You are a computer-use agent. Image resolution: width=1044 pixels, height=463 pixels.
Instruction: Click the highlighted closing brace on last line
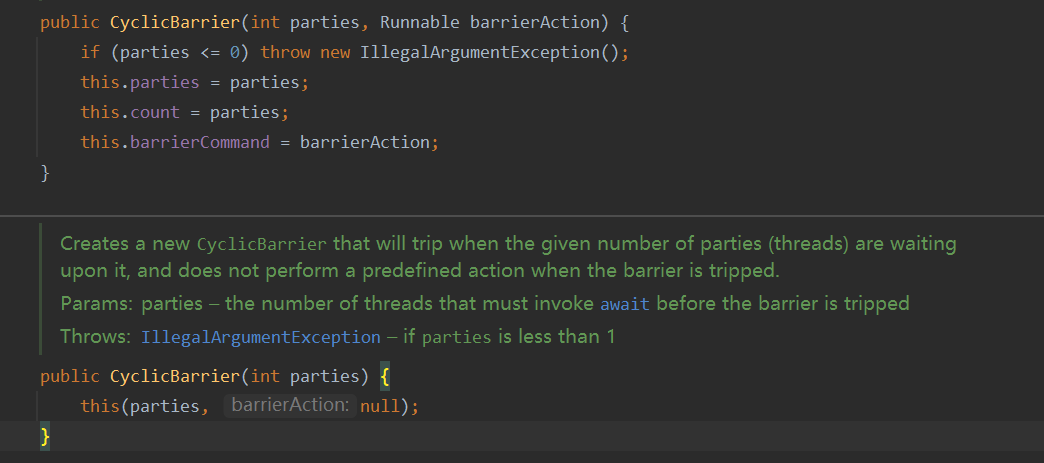tap(45, 437)
